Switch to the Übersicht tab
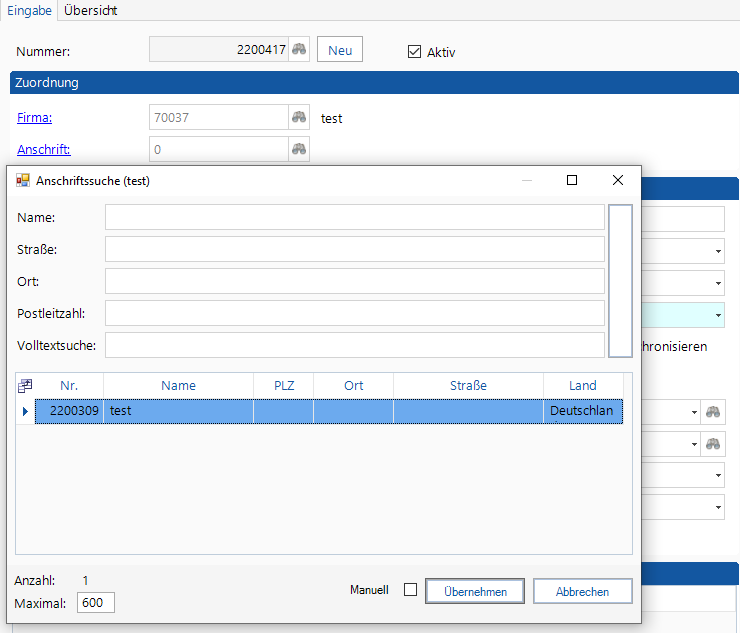 (x=91, y=10)
